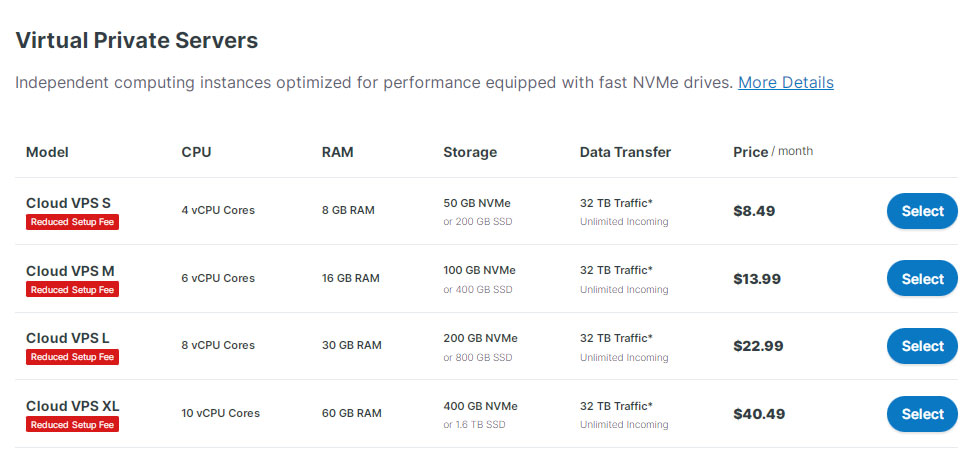Image resolution: width=971 pixels, height=460 pixels.
Task: Open the More Details link
Action: (785, 82)
